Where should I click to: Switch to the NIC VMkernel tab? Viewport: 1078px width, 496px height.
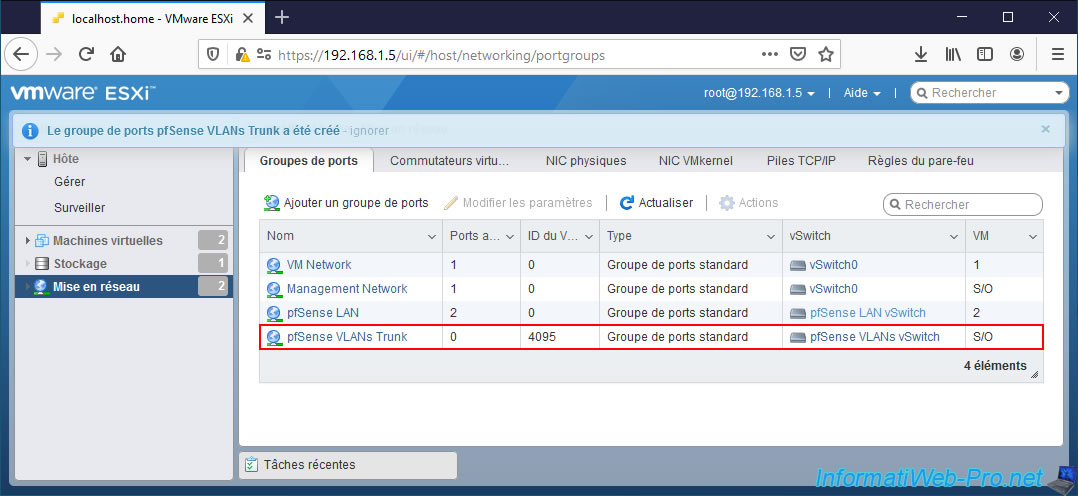pos(695,160)
